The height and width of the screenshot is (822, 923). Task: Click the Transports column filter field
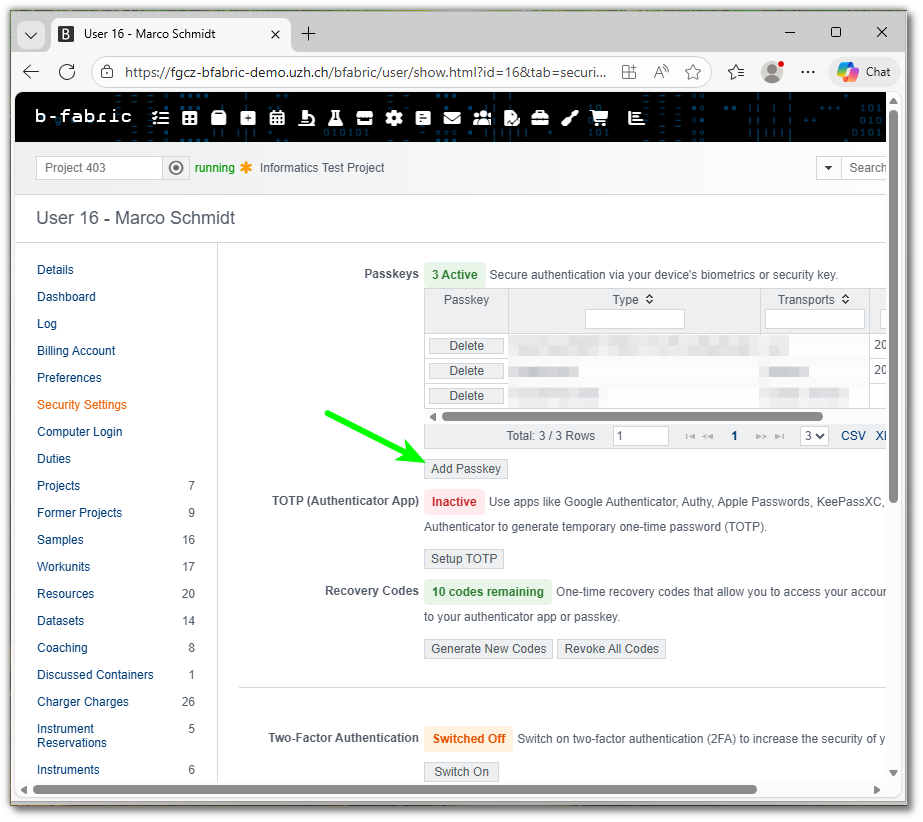pyautogui.click(x=815, y=319)
